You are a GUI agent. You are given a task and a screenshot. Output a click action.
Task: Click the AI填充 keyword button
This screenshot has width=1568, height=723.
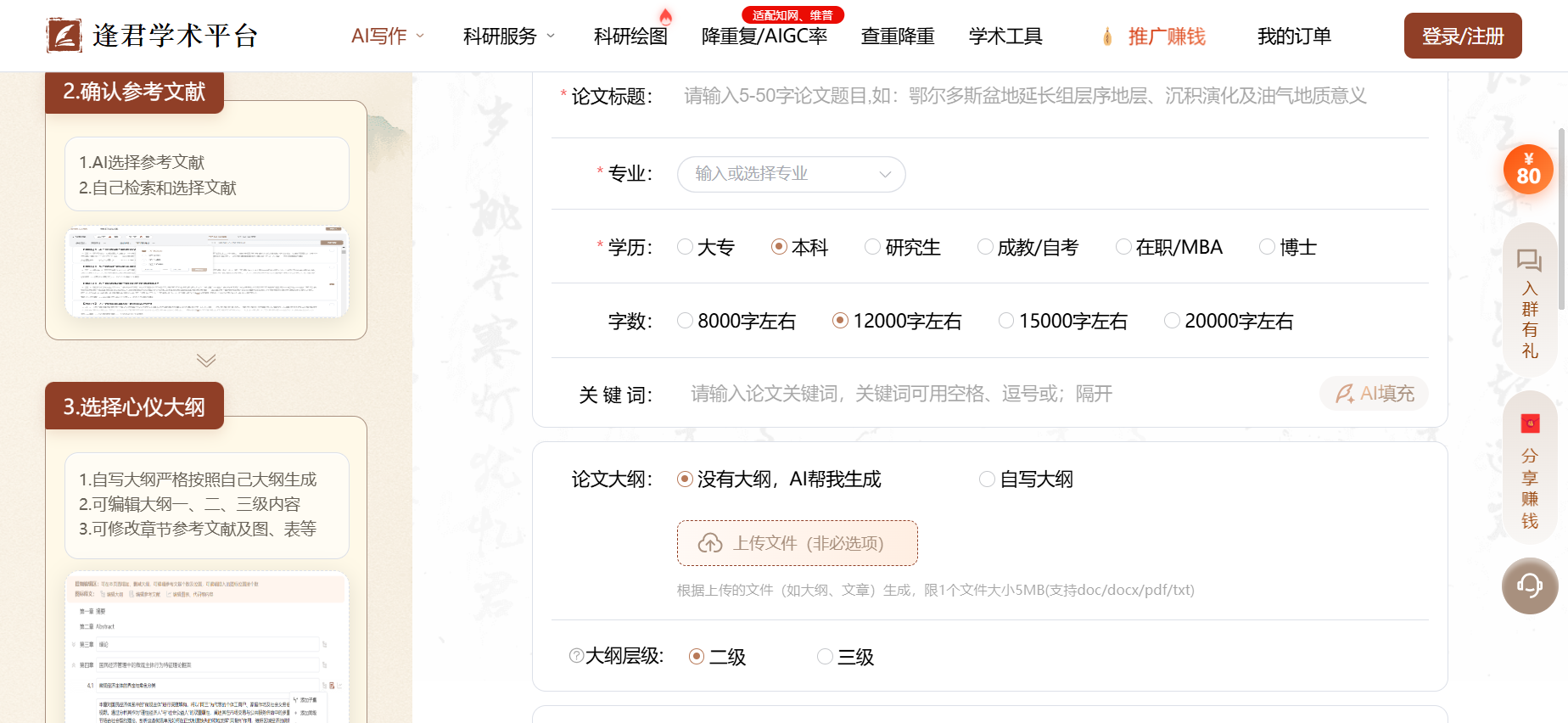coord(1374,394)
